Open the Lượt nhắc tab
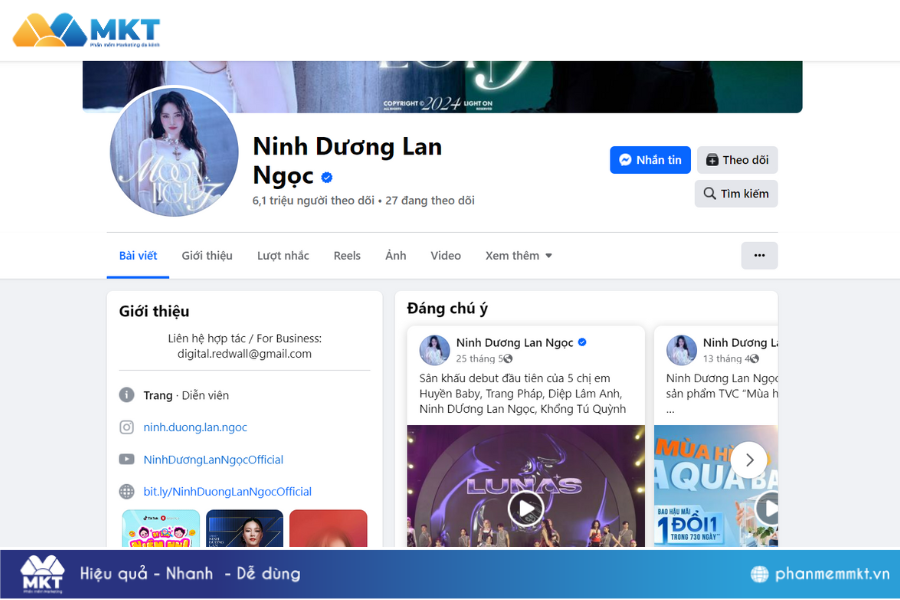900x600 pixels. (x=283, y=256)
